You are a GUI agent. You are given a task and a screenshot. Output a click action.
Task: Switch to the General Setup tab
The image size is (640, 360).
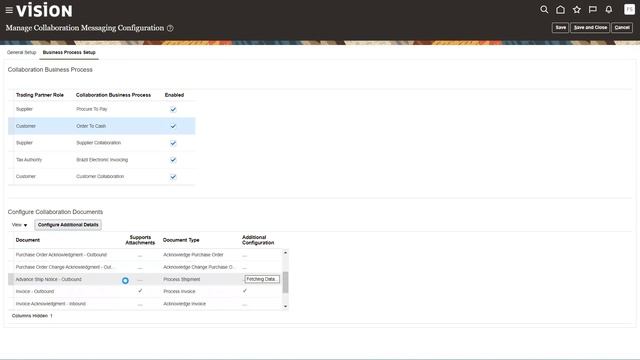[x=22, y=52]
